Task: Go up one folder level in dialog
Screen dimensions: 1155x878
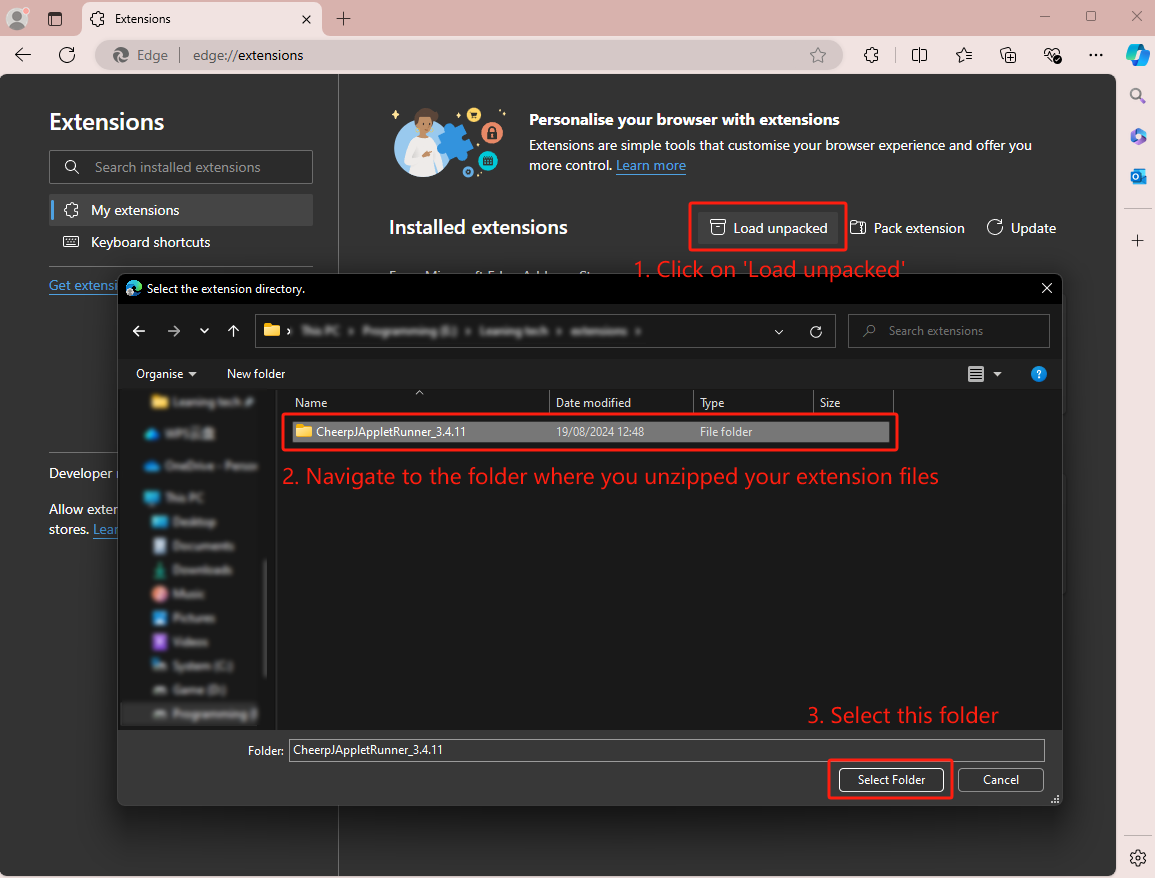Action: pyautogui.click(x=233, y=331)
